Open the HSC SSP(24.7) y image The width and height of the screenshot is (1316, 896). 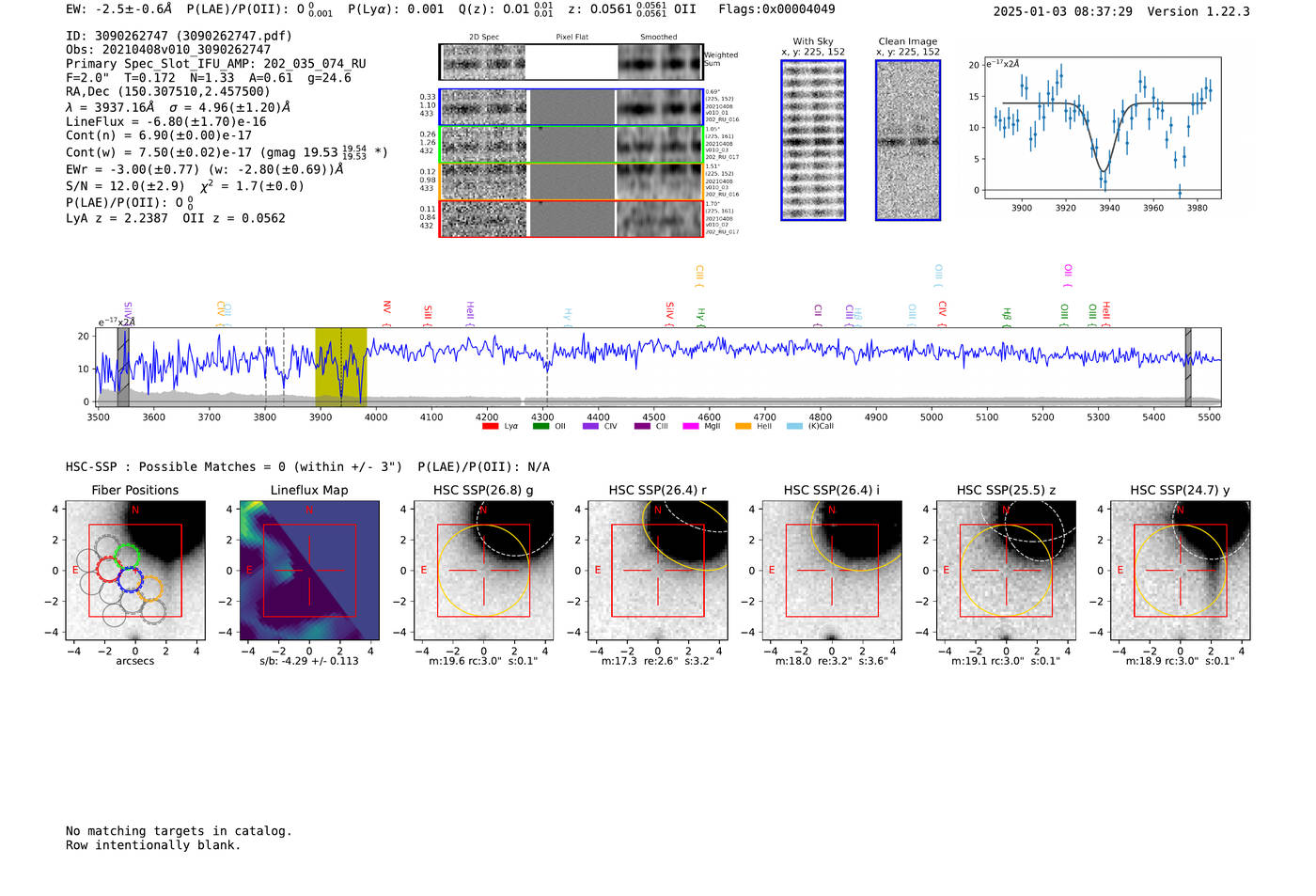(1181, 571)
